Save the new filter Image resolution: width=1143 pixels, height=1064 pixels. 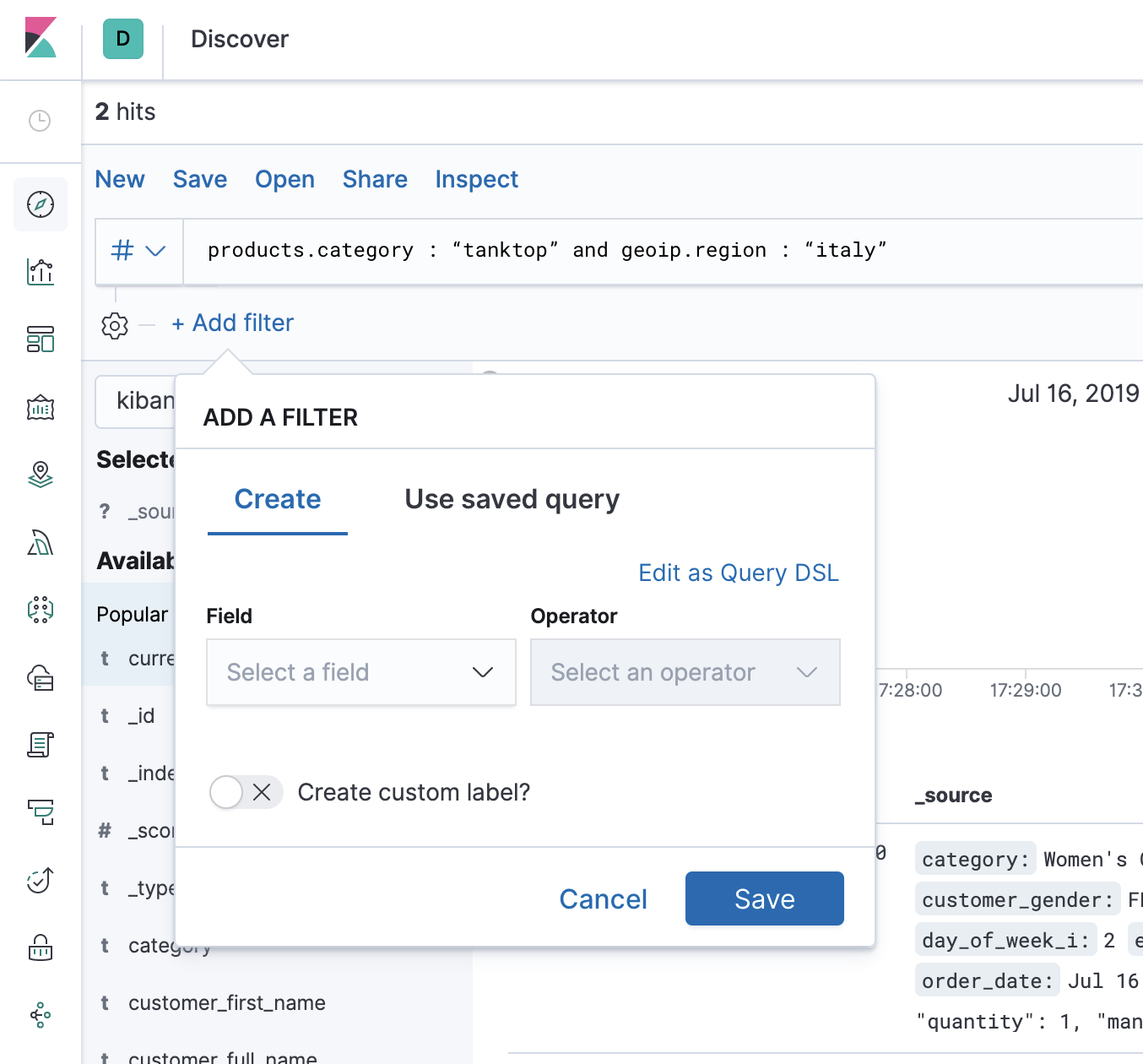(764, 898)
